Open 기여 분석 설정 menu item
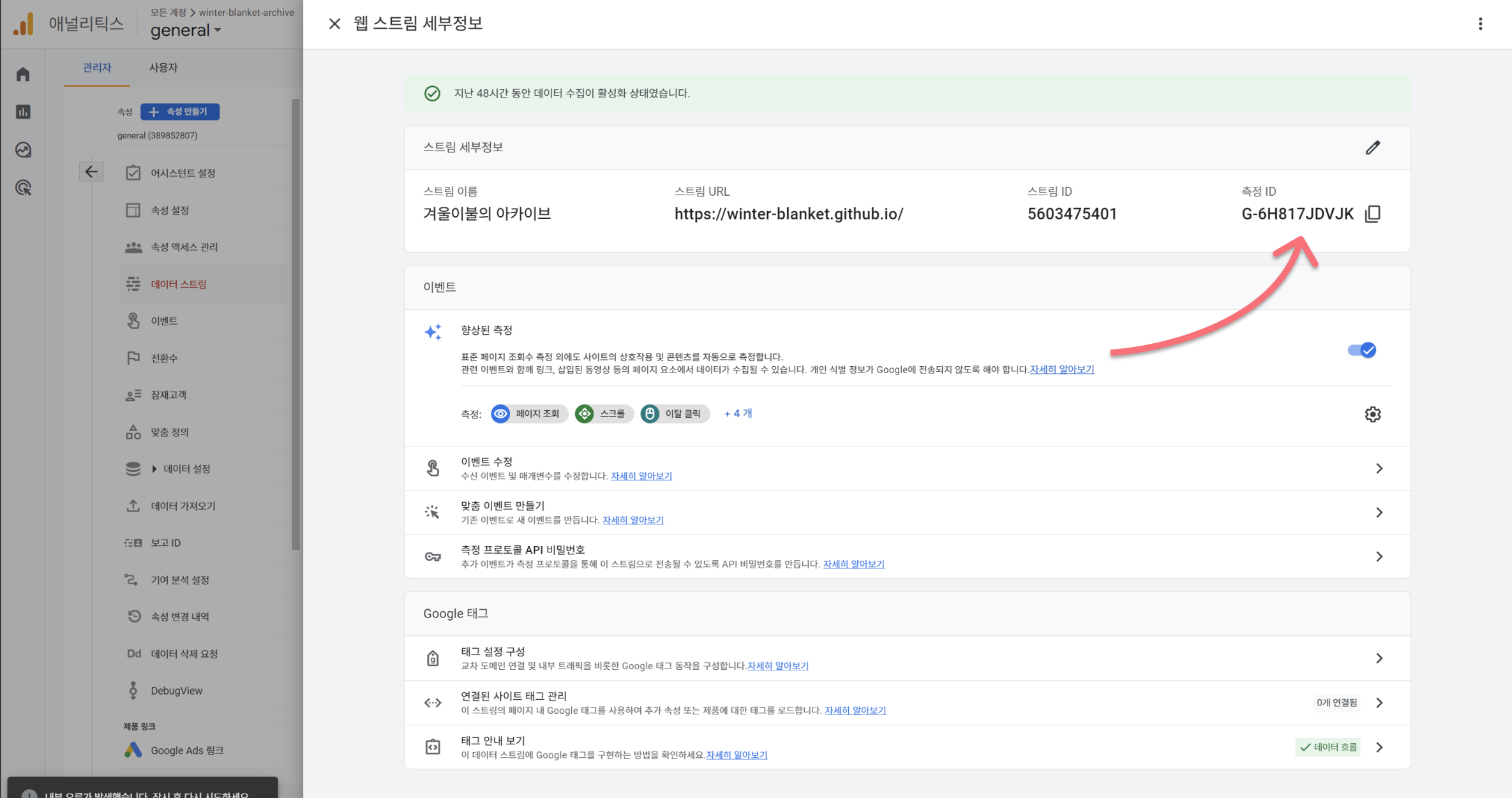Screen dimensions: 1512x798 click(x=203, y=580)
